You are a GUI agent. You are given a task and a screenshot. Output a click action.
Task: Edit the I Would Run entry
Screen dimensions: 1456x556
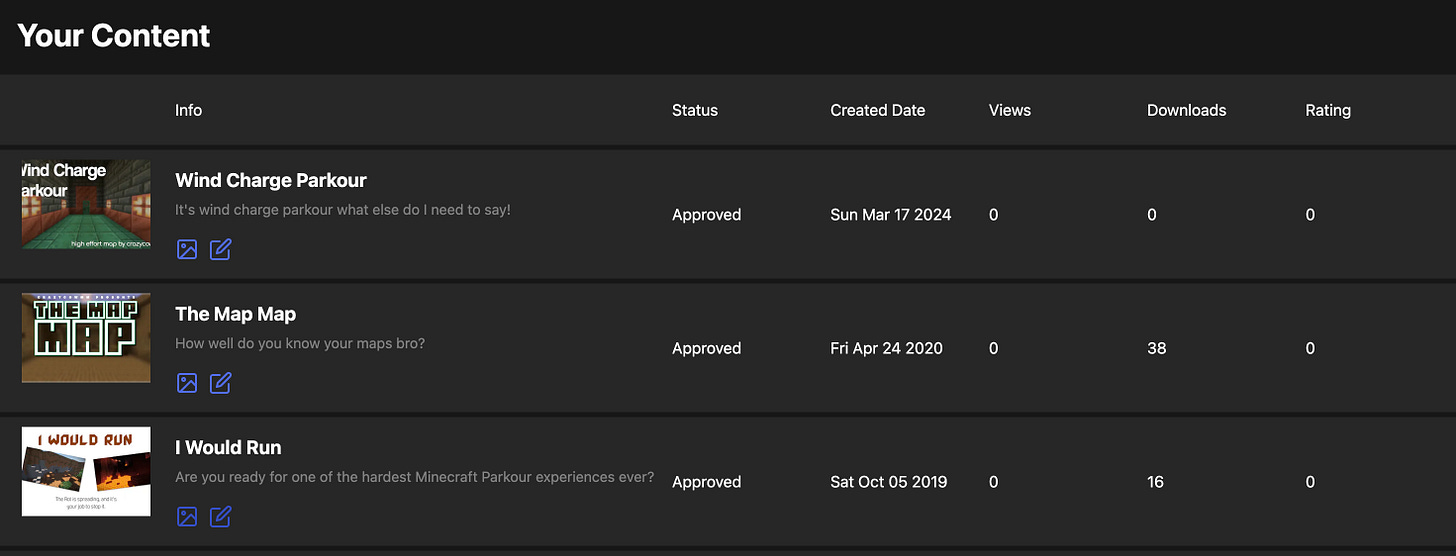[x=221, y=516]
